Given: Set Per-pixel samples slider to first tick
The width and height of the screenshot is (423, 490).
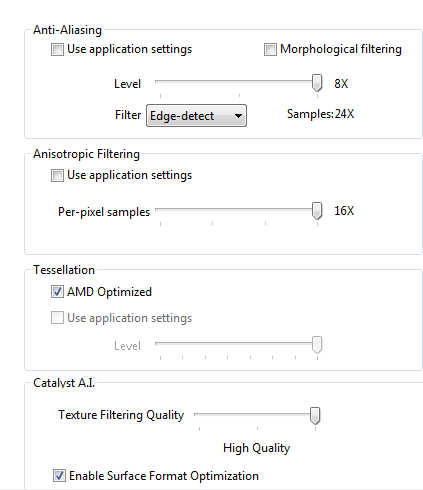Looking at the screenshot, I should 161,209.
